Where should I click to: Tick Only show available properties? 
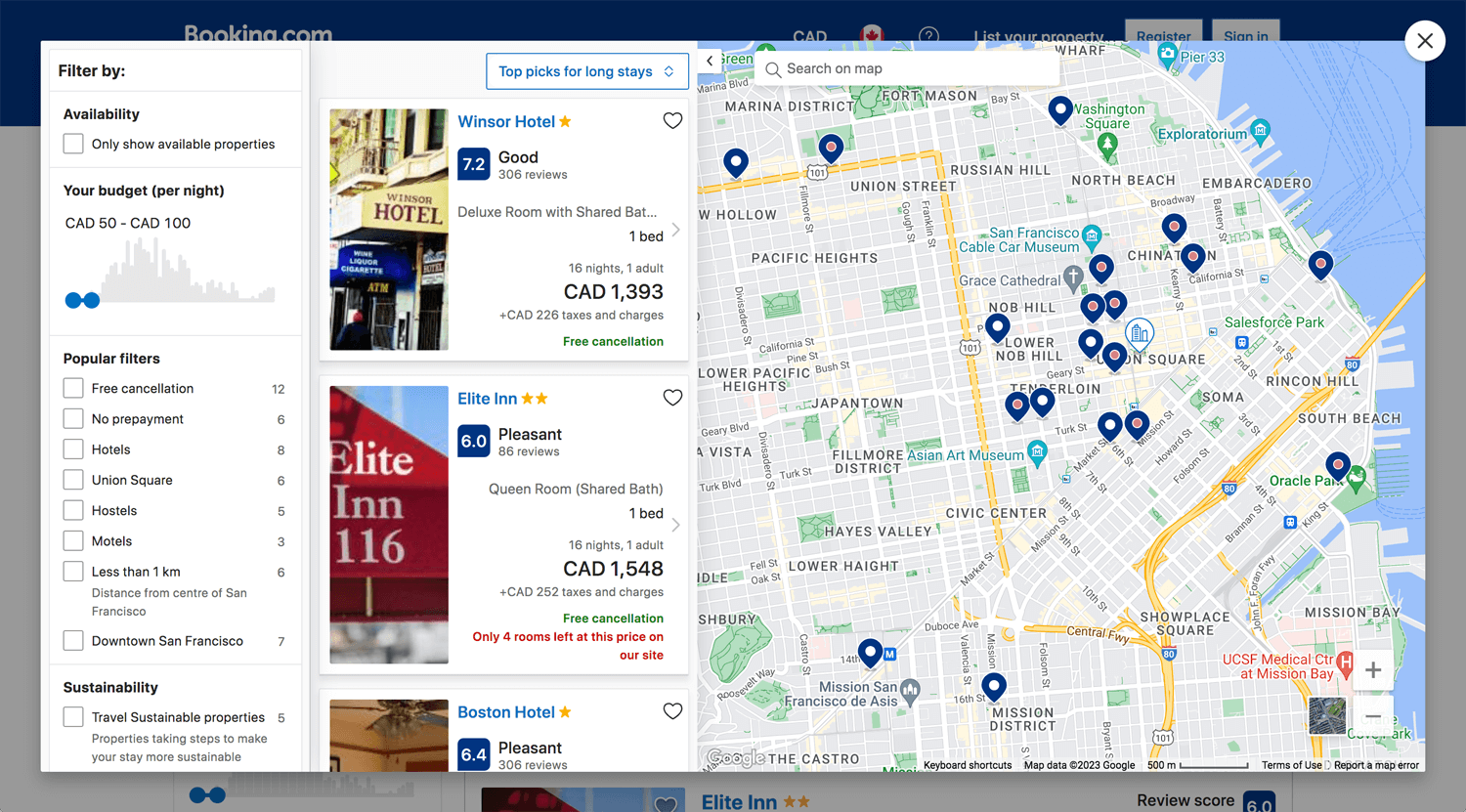73,144
